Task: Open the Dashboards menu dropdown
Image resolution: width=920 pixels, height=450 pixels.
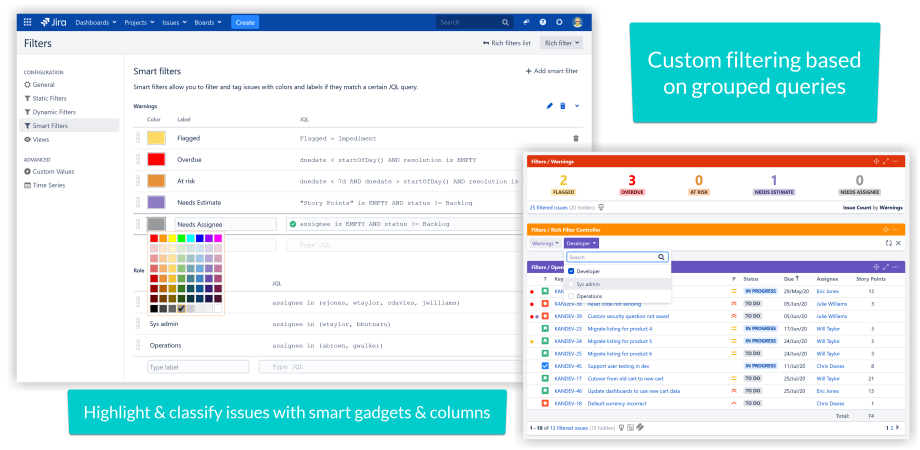Action: pos(96,22)
